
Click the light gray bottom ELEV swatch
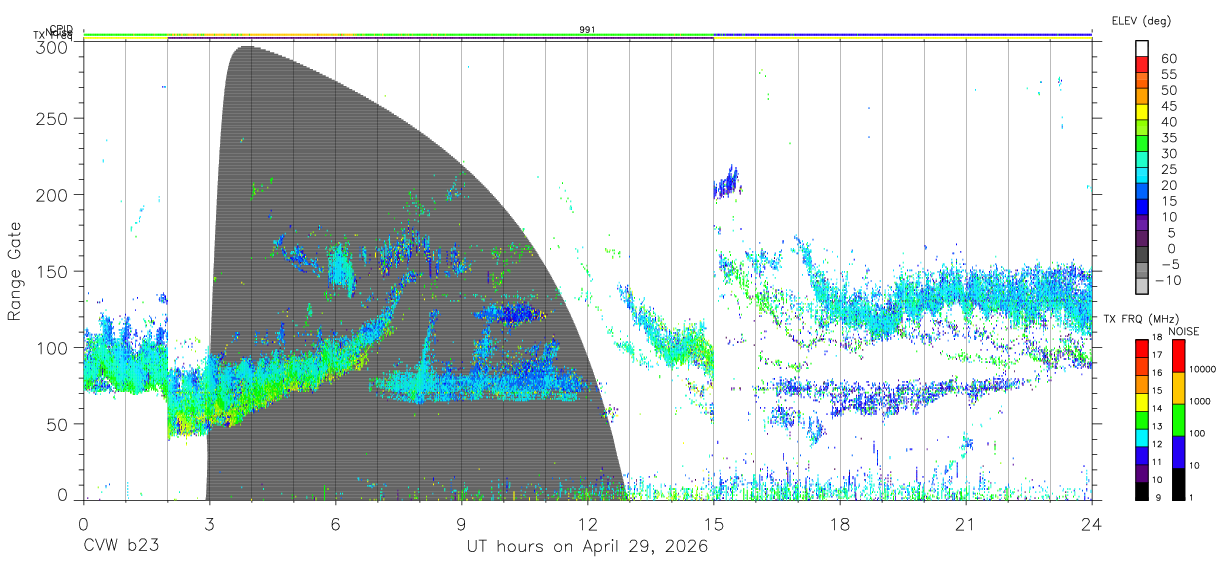point(1144,287)
